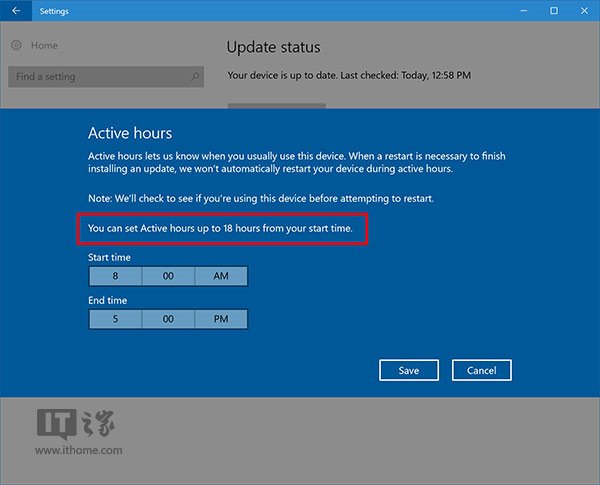
Task: Click the 18 hours limit note text
Action: pyautogui.click(x=223, y=229)
